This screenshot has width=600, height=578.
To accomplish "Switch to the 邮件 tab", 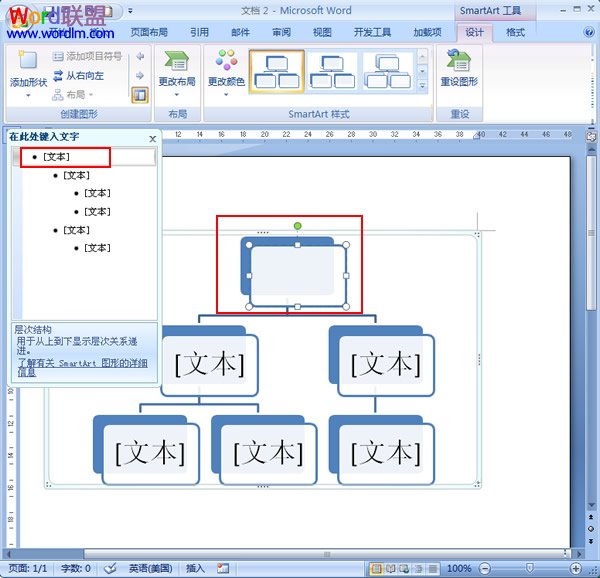I will point(240,33).
